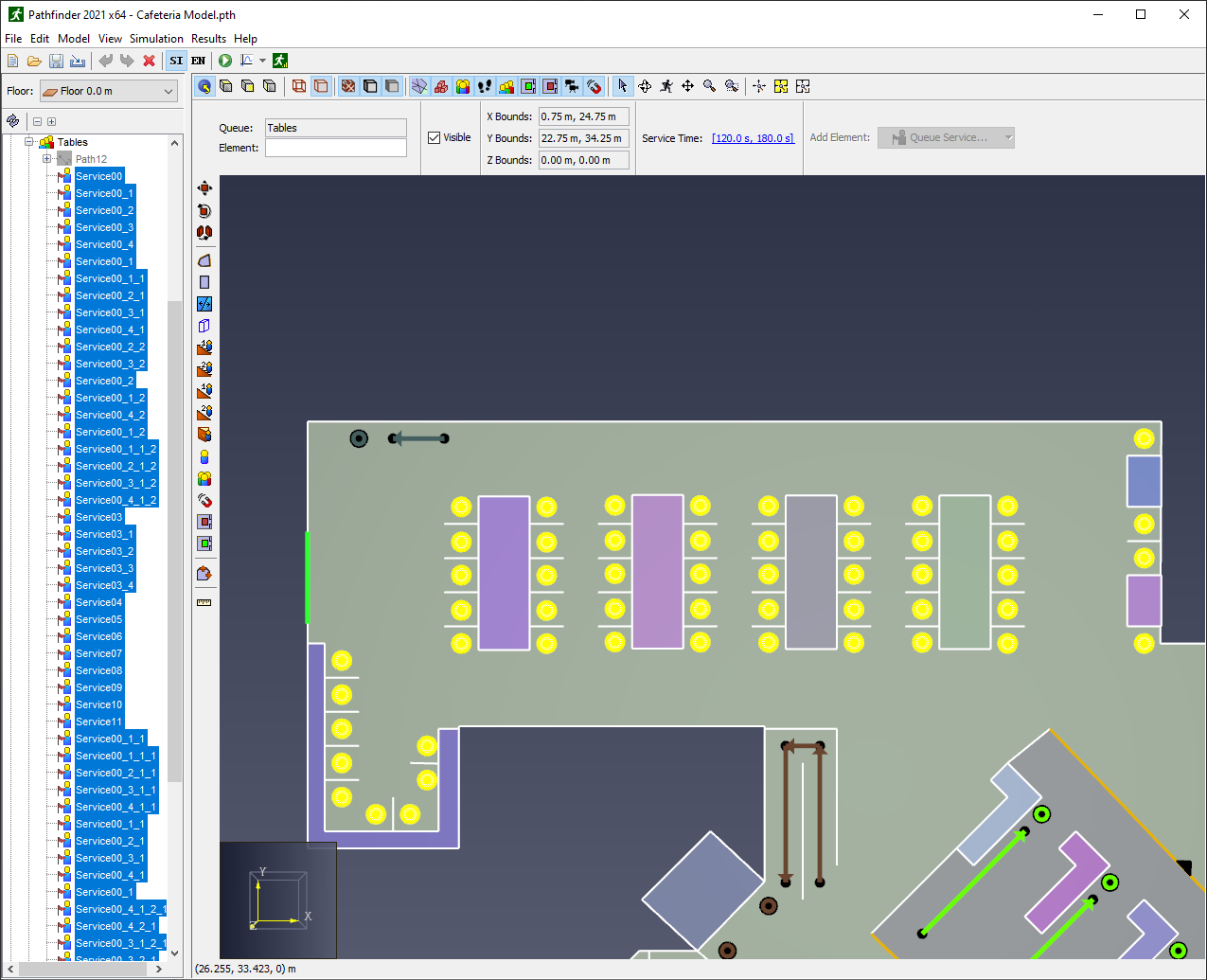Image resolution: width=1207 pixels, height=980 pixels.
Task: Choose the Zoom magnifier tool
Action: click(x=710, y=86)
